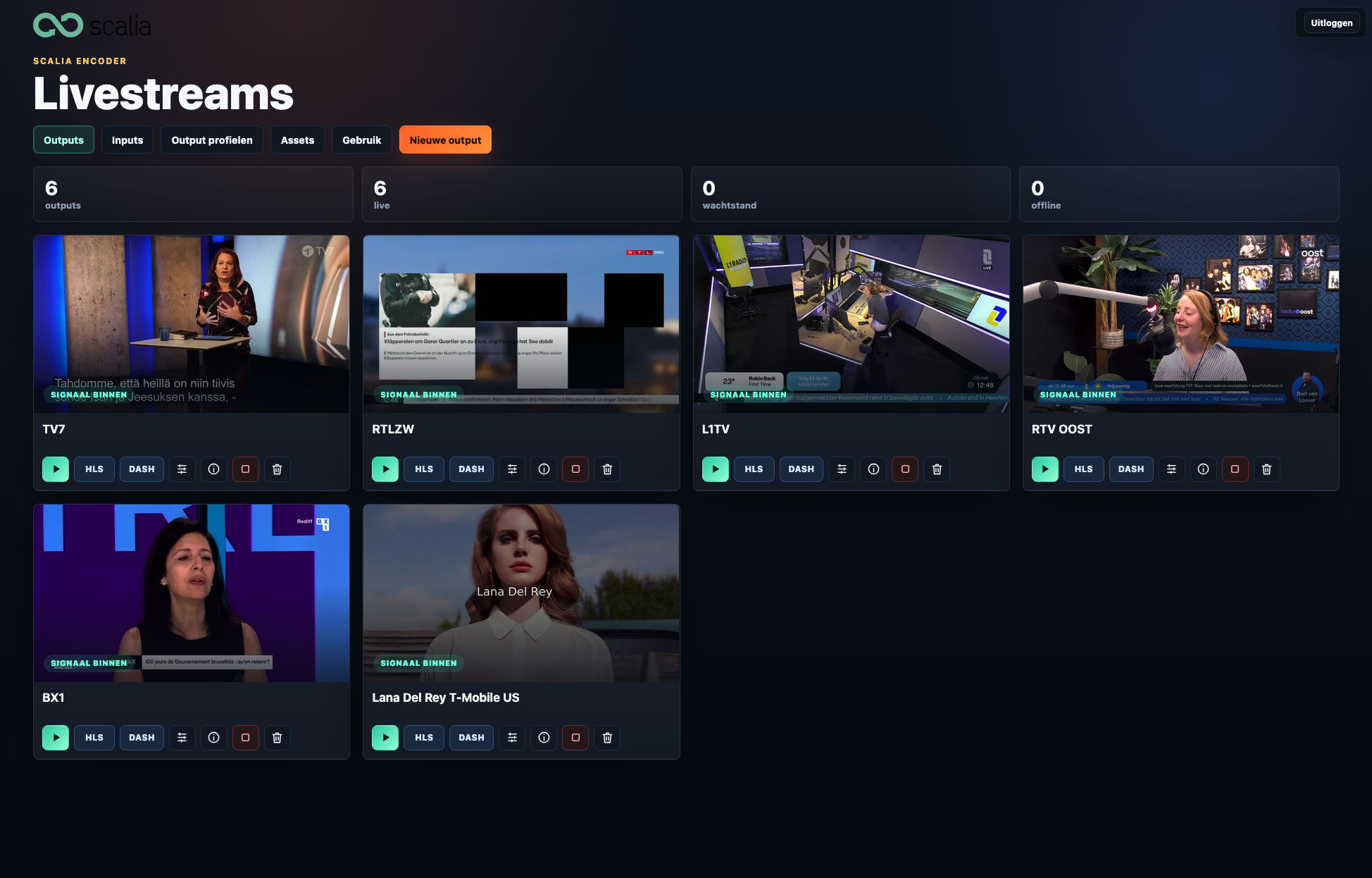
Task: Open DASH link for Lana Del Rey
Action: (x=471, y=738)
